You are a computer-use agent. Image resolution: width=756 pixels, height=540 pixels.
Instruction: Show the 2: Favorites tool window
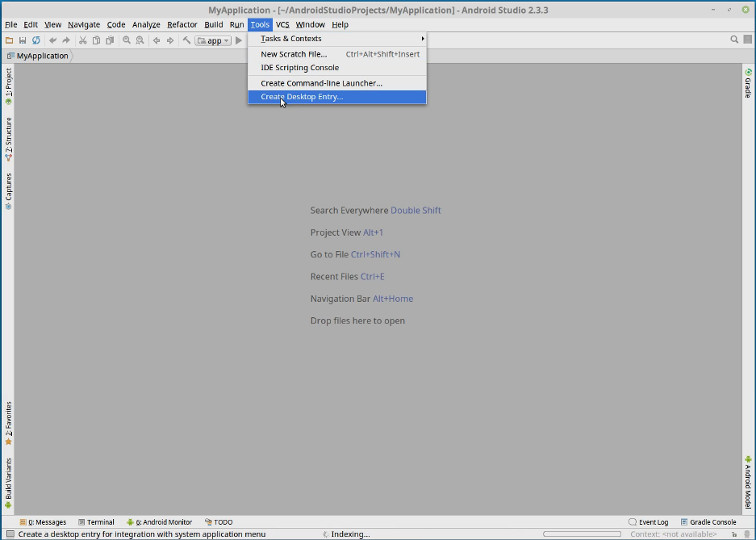tap(8, 423)
